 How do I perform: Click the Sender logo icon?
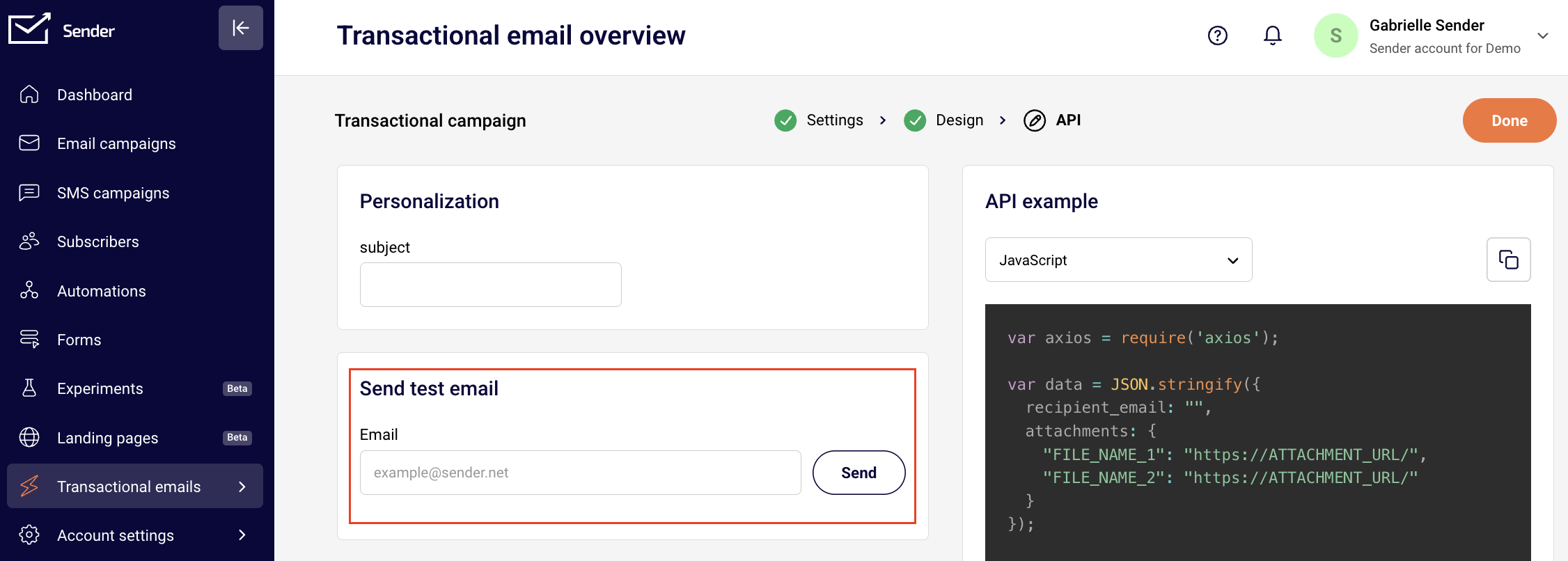pos(29,29)
